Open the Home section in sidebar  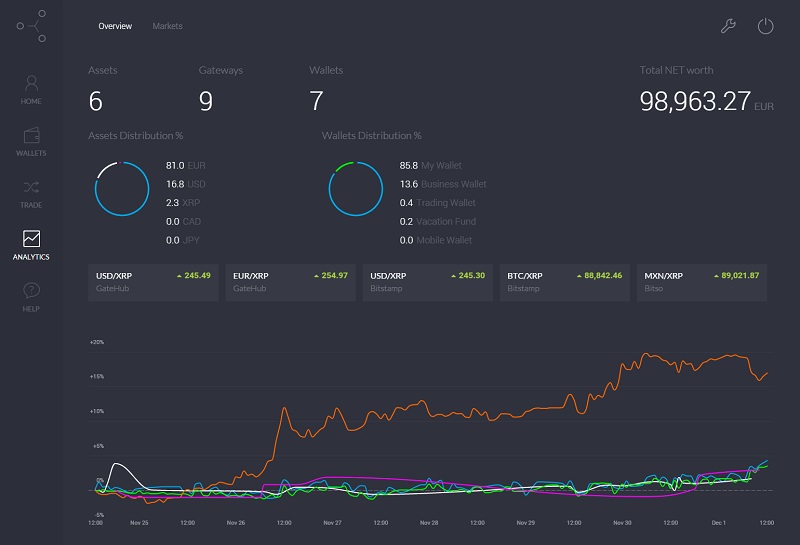[x=31, y=90]
